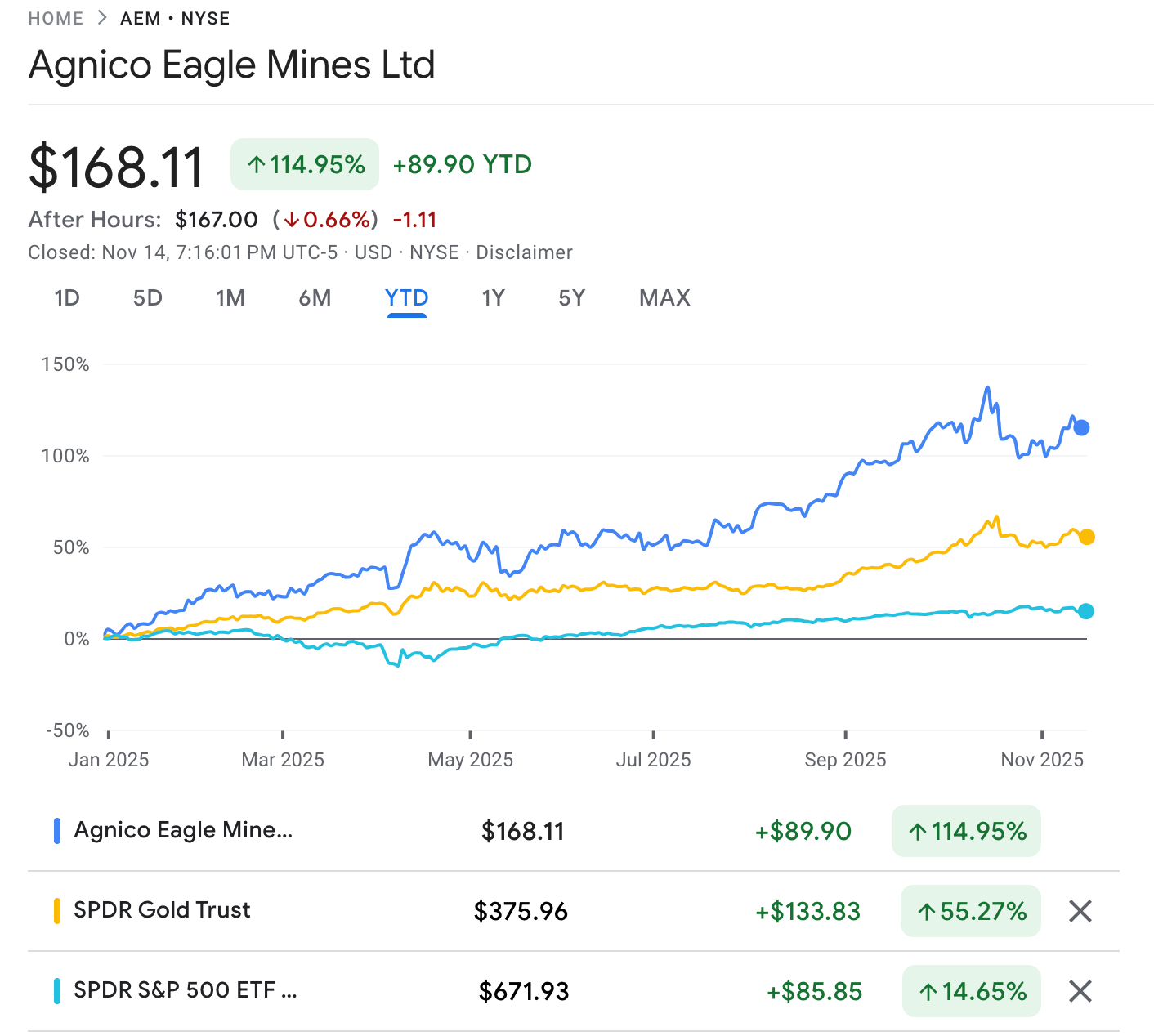
Task: Click the 100% y-axis label
Action: pos(65,456)
